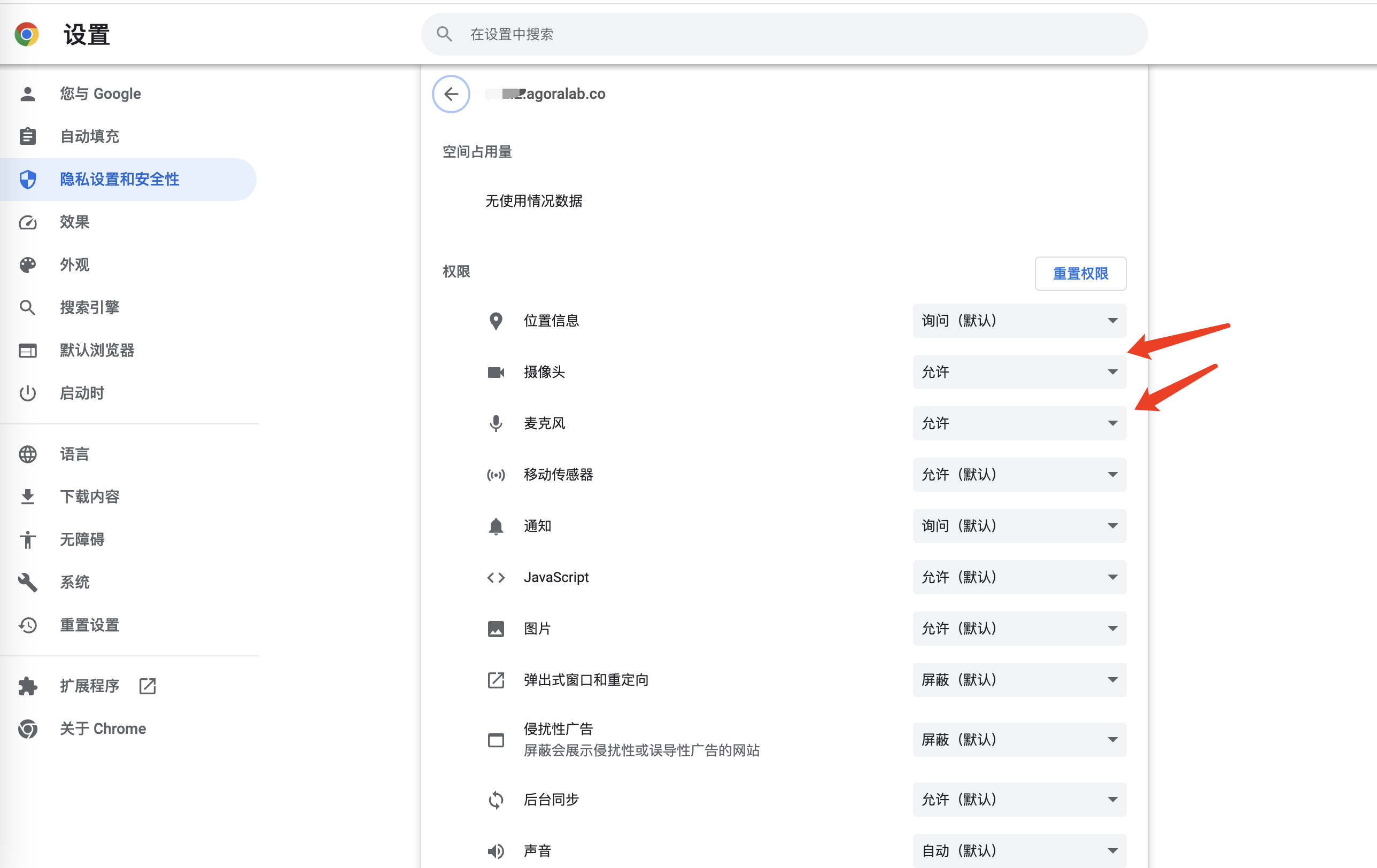
Task: Expand the 通知 permission dropdown
Action: tap(1019, 526)
